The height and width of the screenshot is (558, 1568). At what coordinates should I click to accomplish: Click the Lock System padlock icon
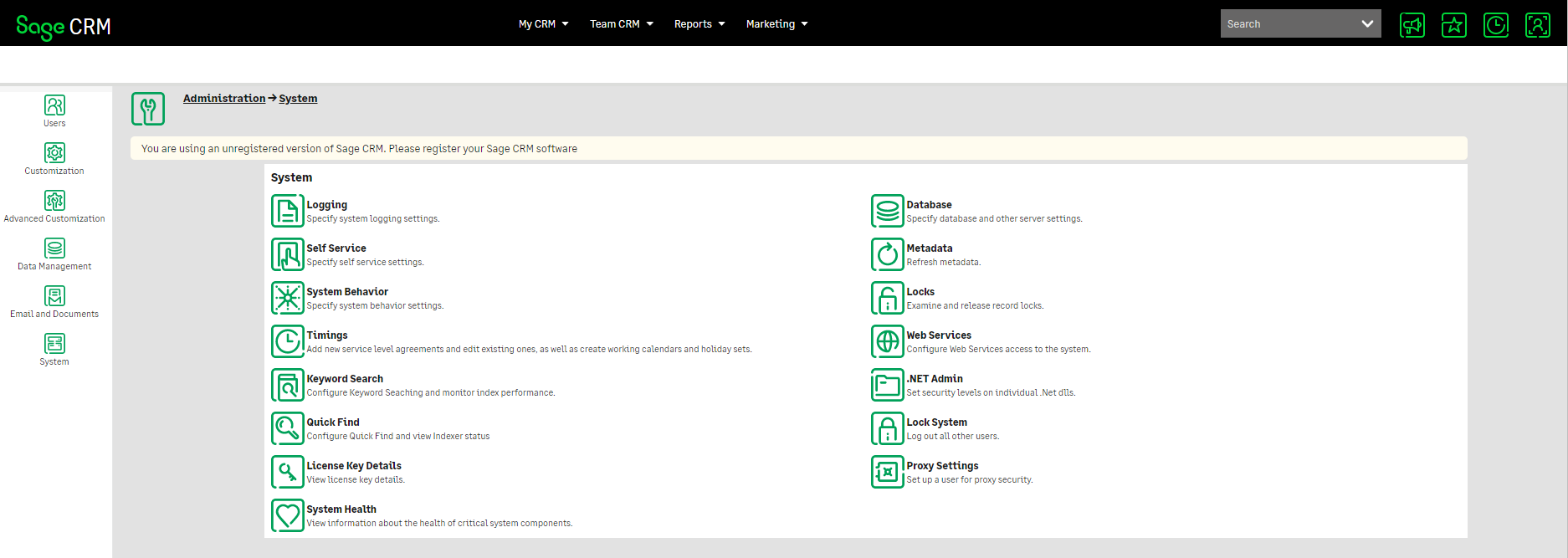pyautogui.click(x=888, y=428)
